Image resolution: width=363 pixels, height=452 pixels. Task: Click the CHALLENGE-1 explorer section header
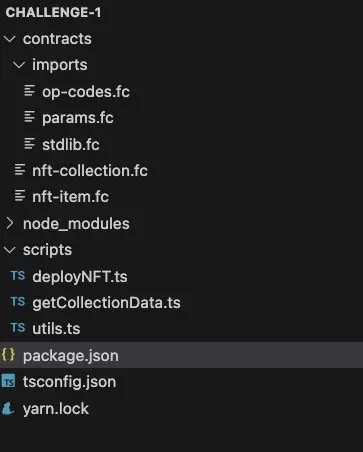(53, 13)
